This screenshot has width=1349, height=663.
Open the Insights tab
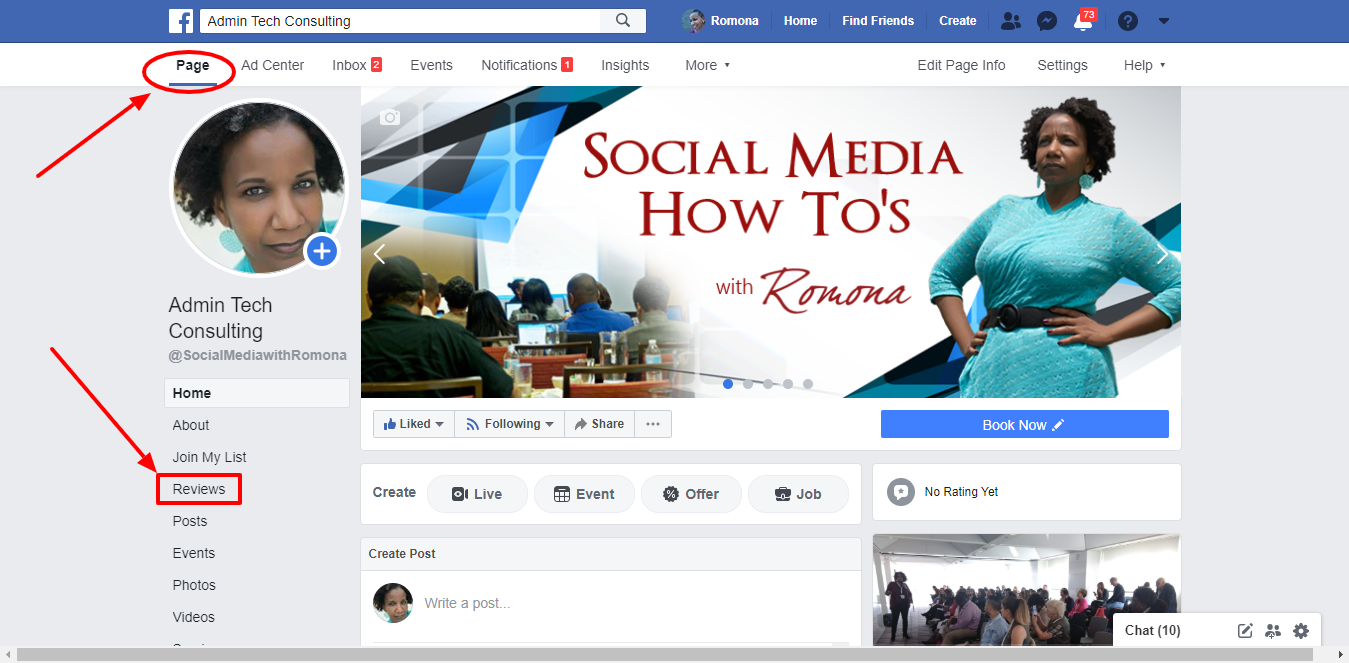[625, 65]
